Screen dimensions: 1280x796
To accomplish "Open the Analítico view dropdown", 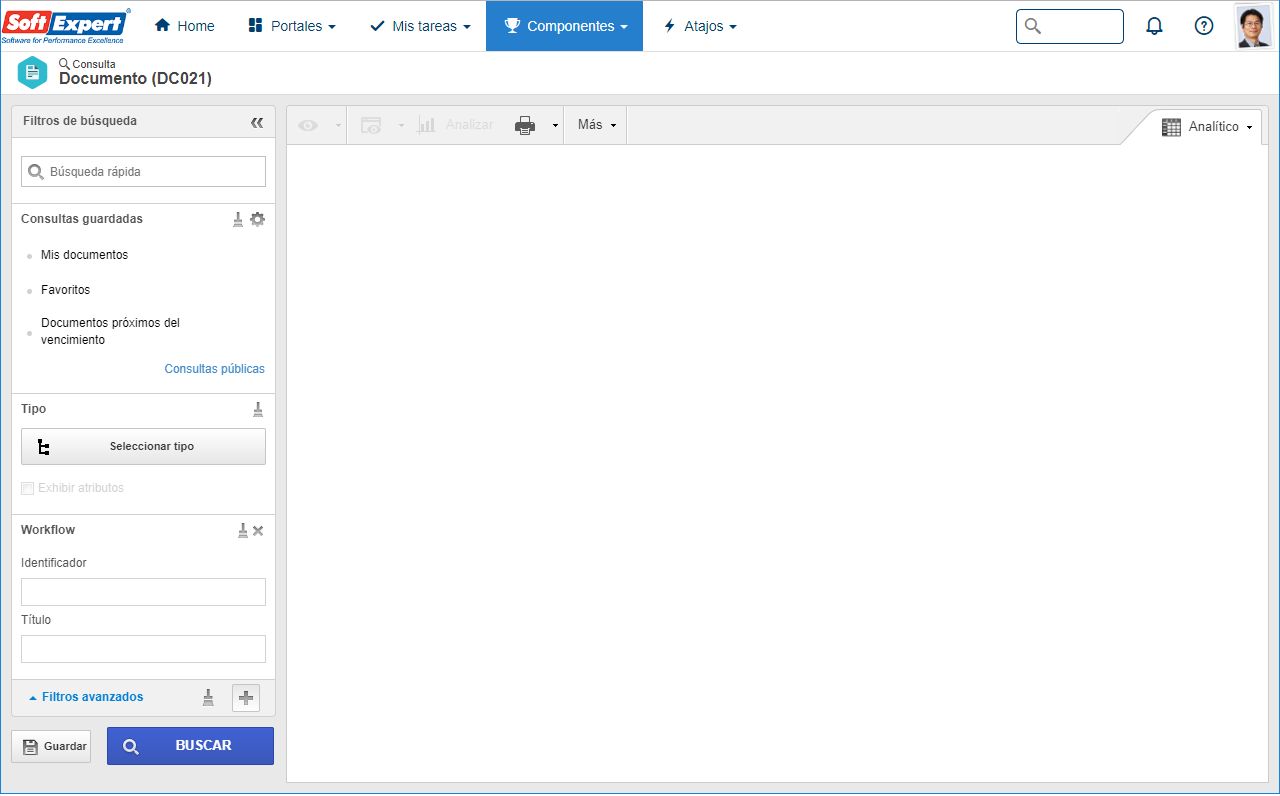I will click(x=1207, y=127).
